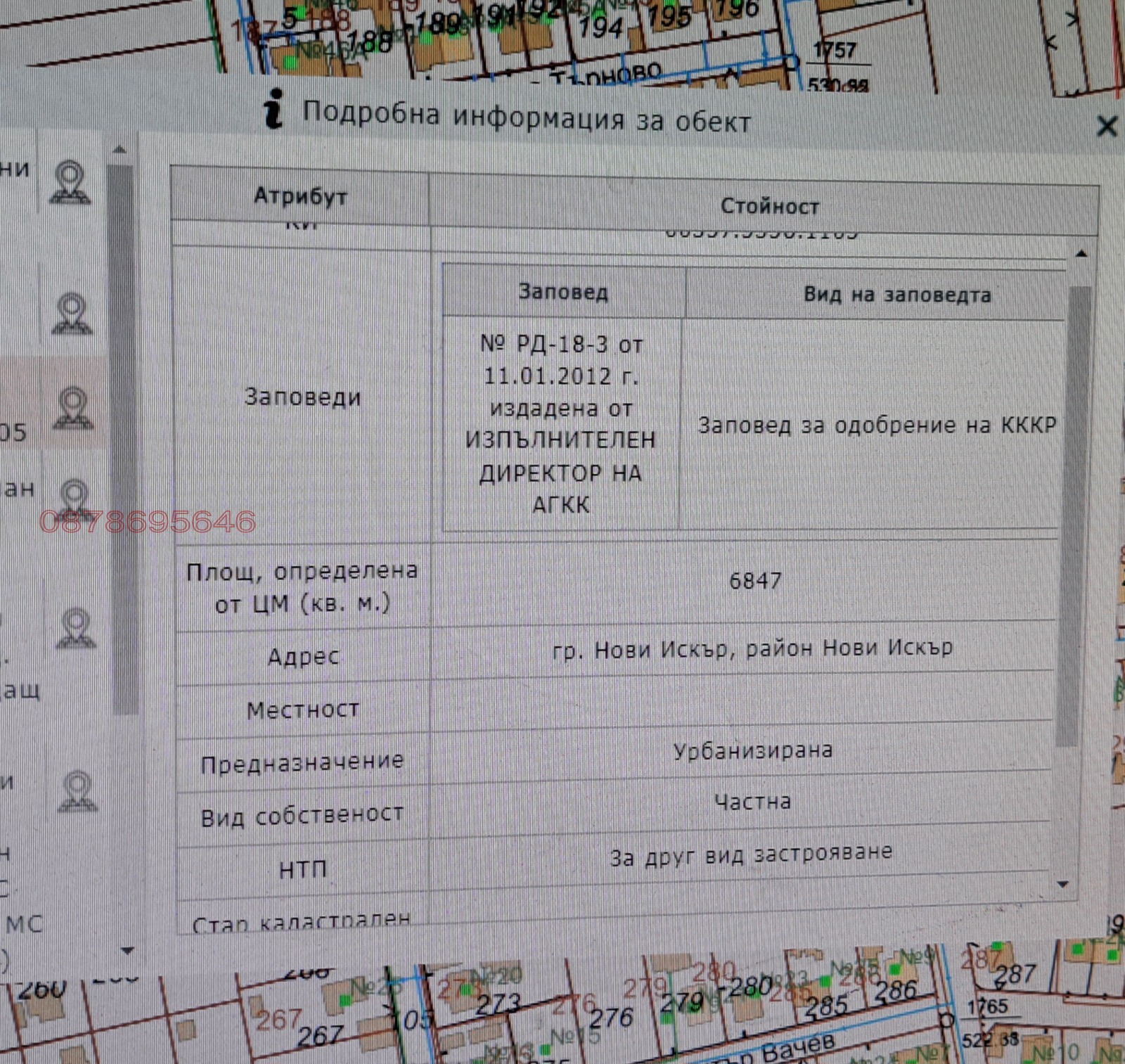Select the Атрибут column header
The height and width of the screenshot is (1064, 1125).
coord(300,196)
